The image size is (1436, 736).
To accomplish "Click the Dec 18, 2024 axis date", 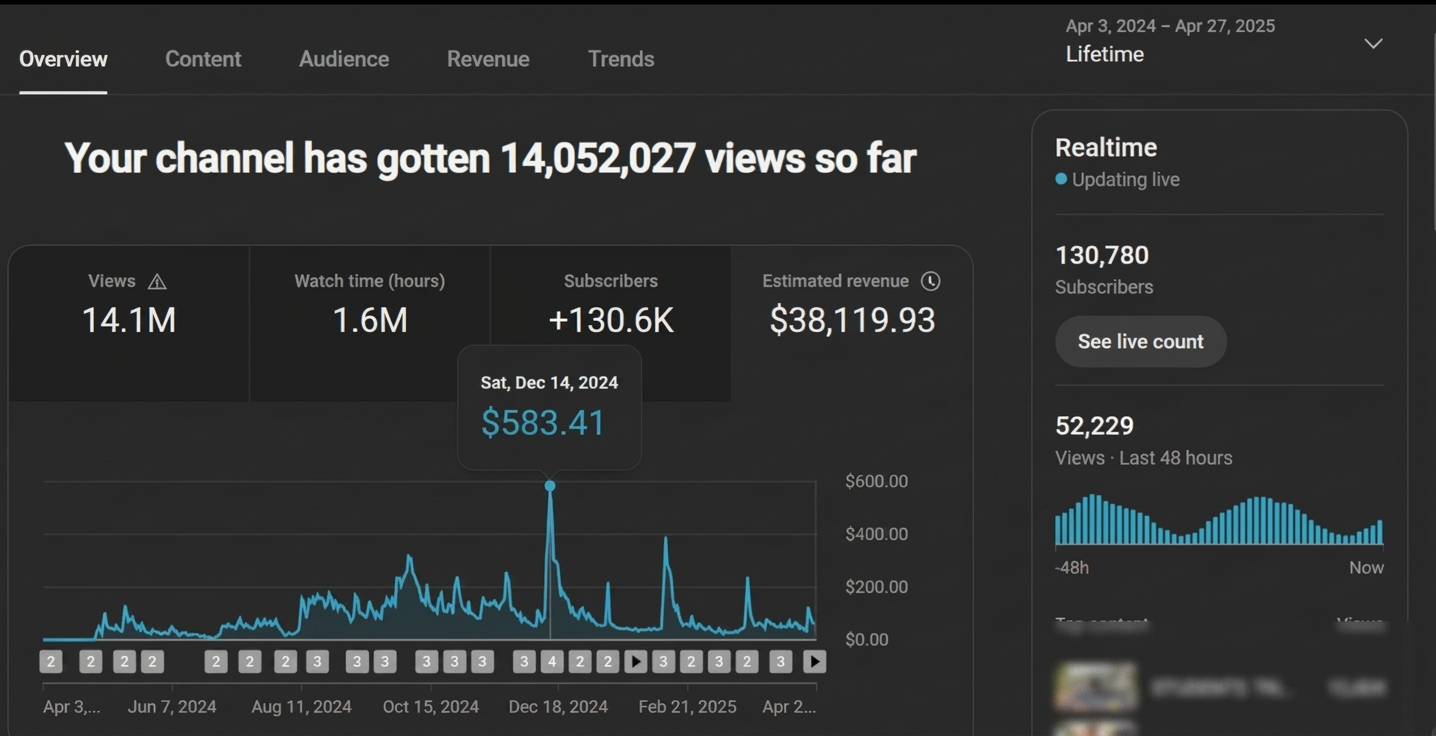I will coord(558,707).
